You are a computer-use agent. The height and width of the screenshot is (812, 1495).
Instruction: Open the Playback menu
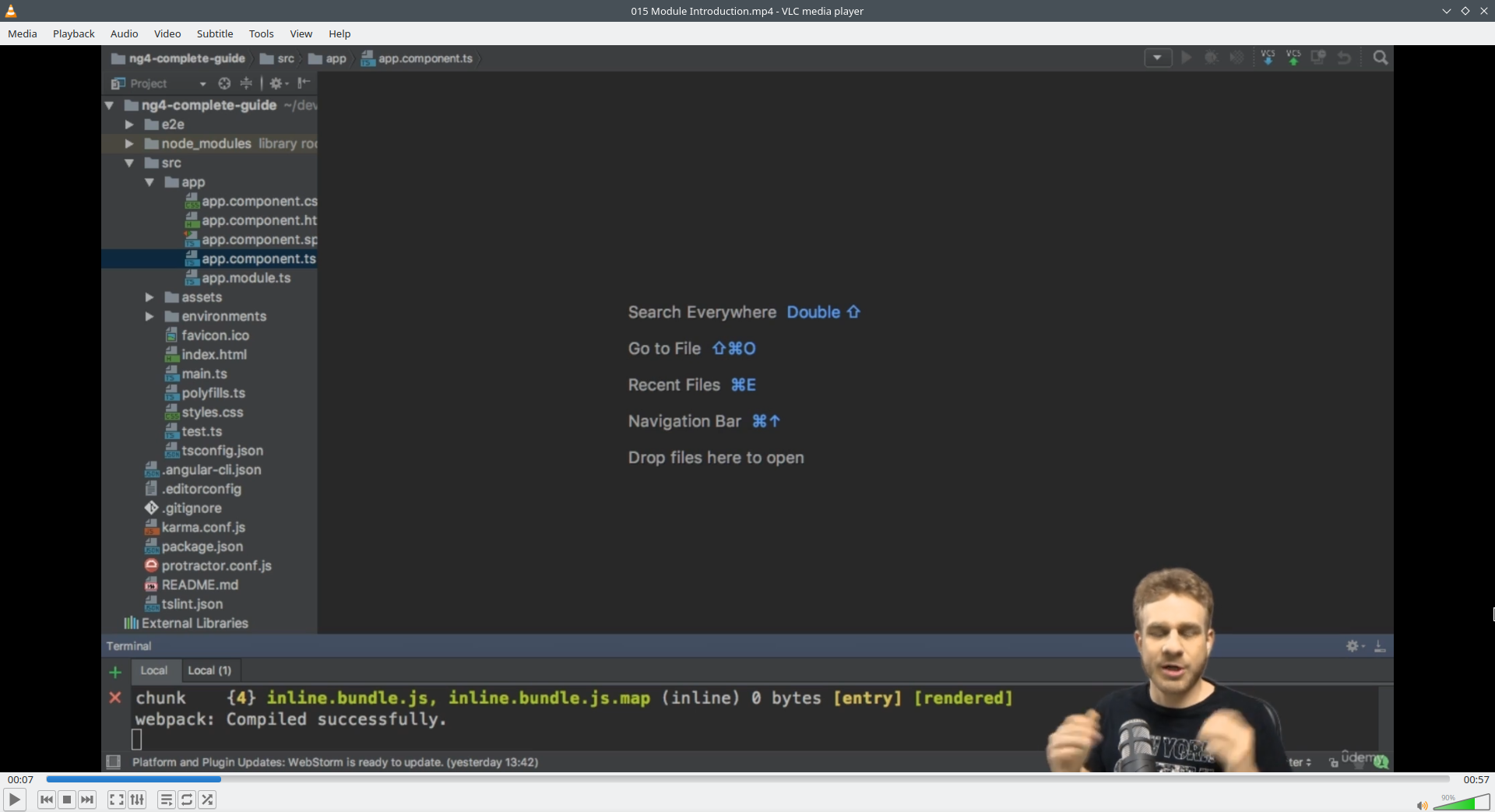coord(73,33)
